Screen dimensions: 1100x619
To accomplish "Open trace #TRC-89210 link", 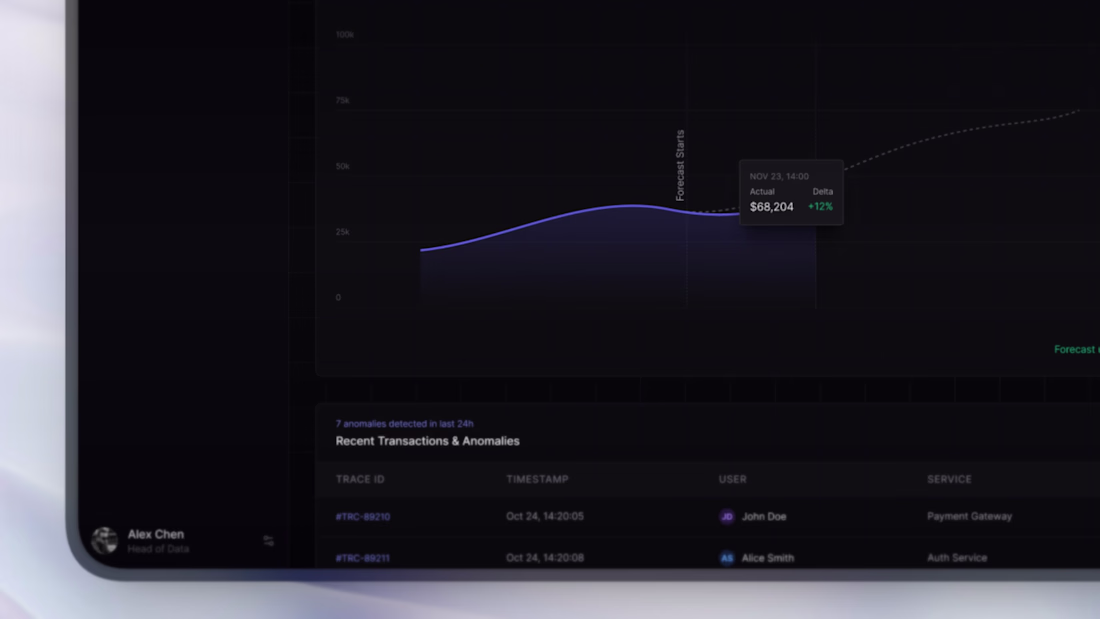I will 363,517.
